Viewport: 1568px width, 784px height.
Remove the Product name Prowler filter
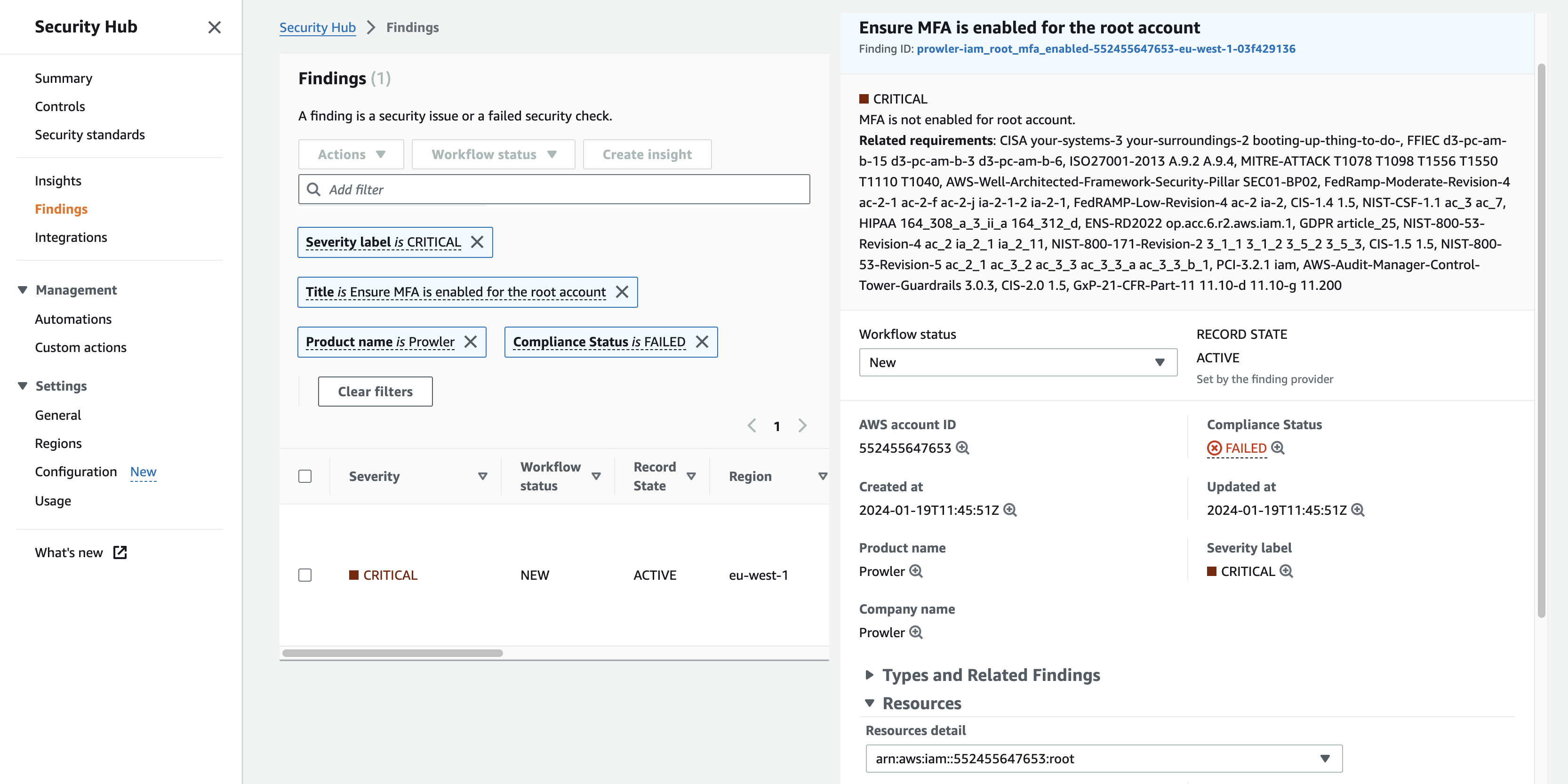click(471, 342)
